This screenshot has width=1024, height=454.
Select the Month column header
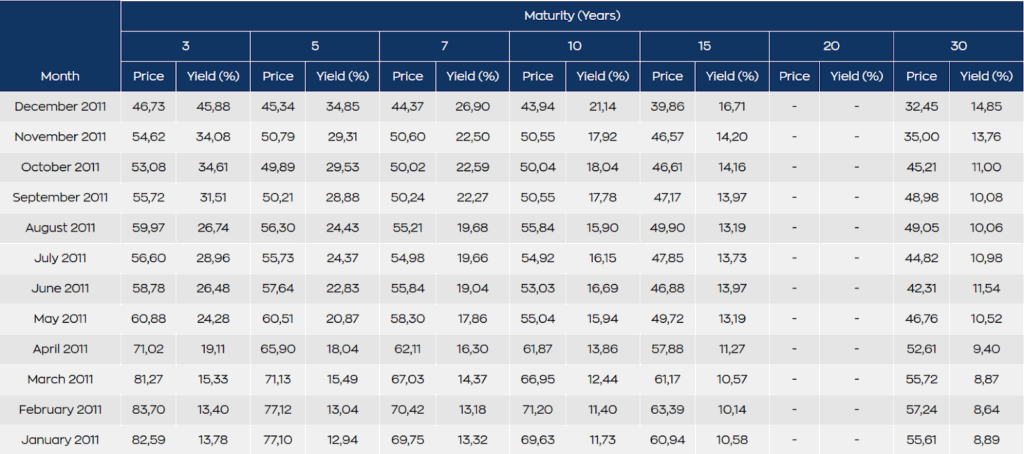click(60, 76)
